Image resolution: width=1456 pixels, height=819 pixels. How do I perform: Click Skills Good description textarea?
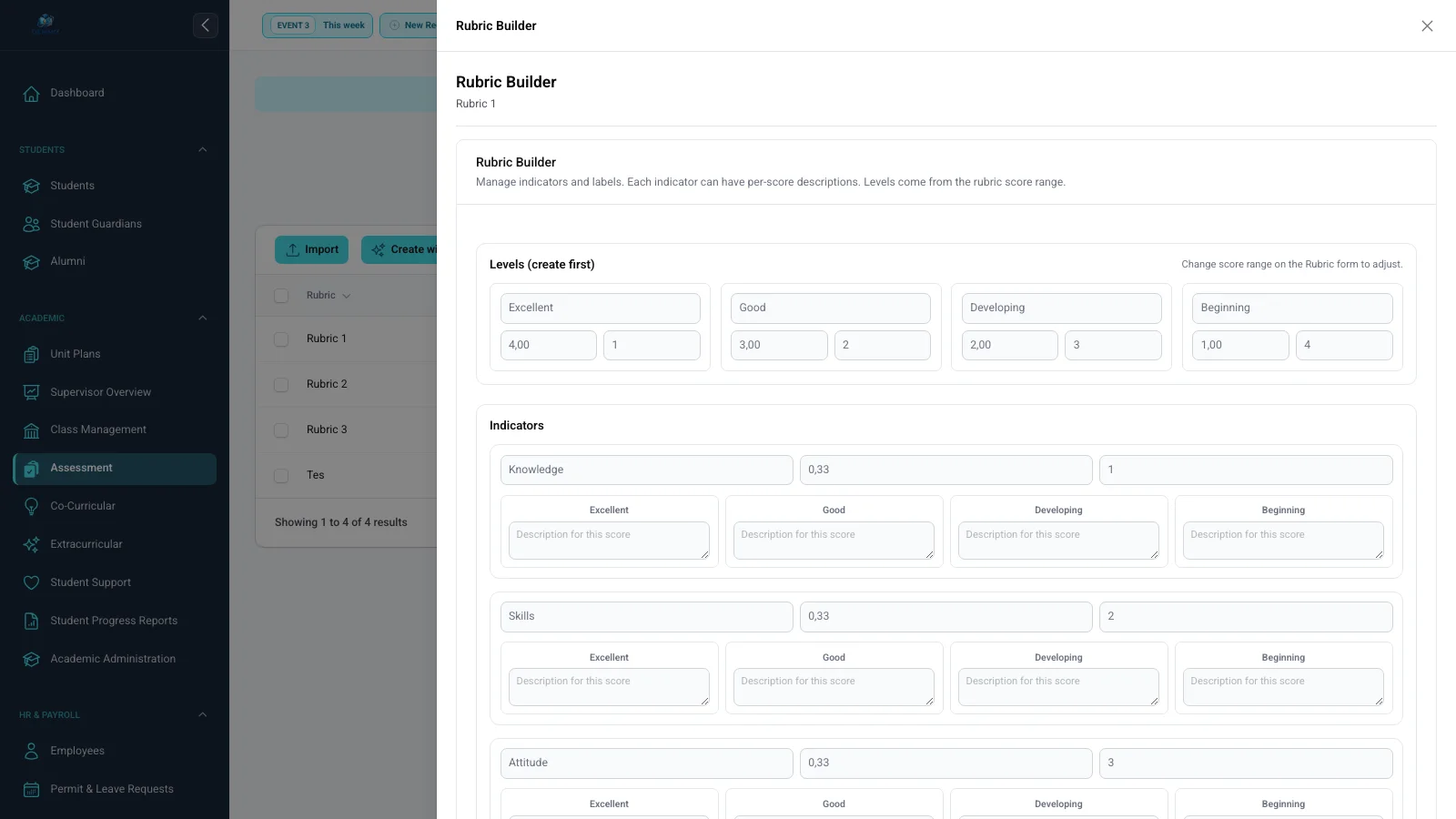coord(834,687)
